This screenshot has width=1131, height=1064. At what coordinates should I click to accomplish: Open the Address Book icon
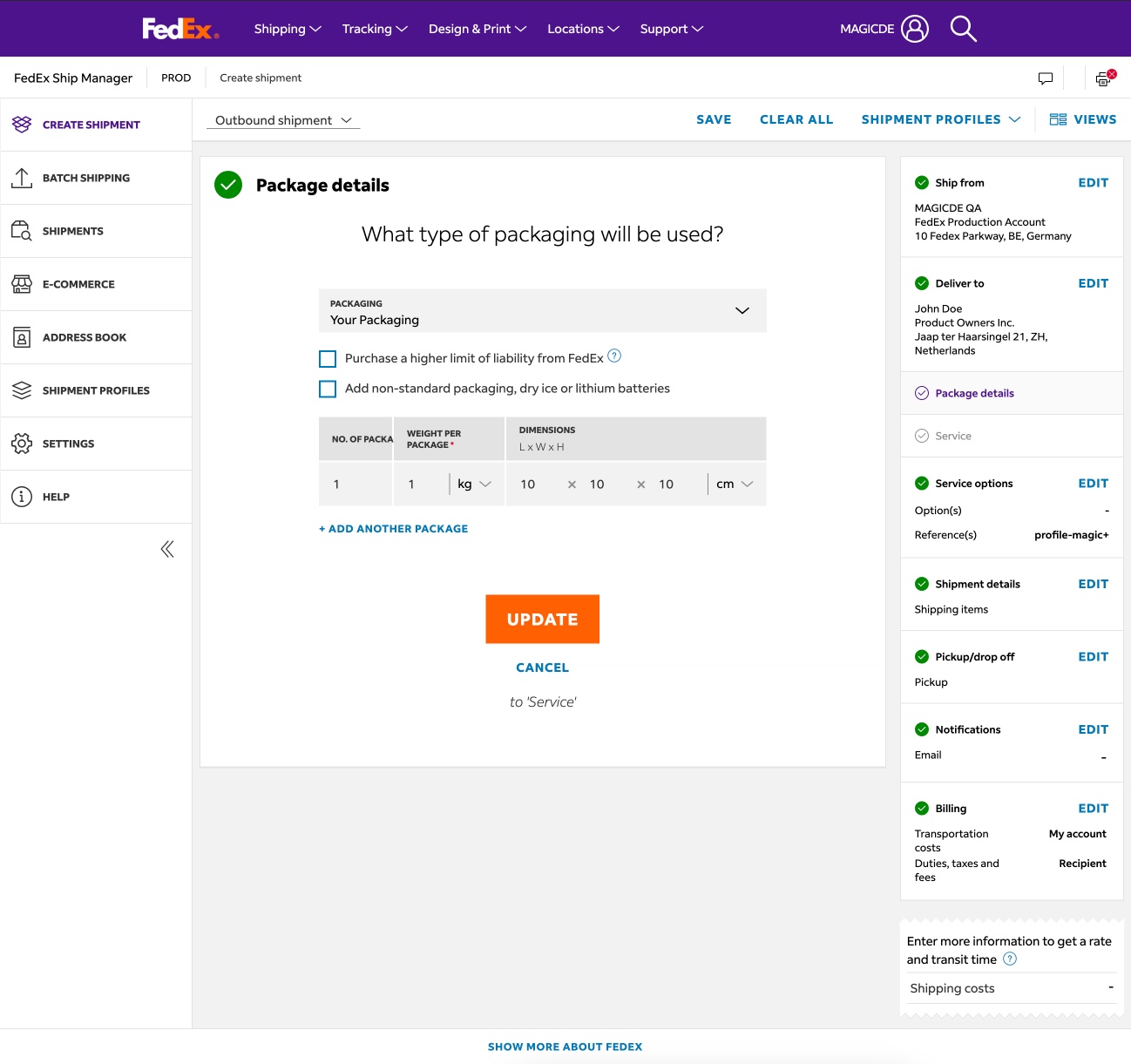pos(22,337)
